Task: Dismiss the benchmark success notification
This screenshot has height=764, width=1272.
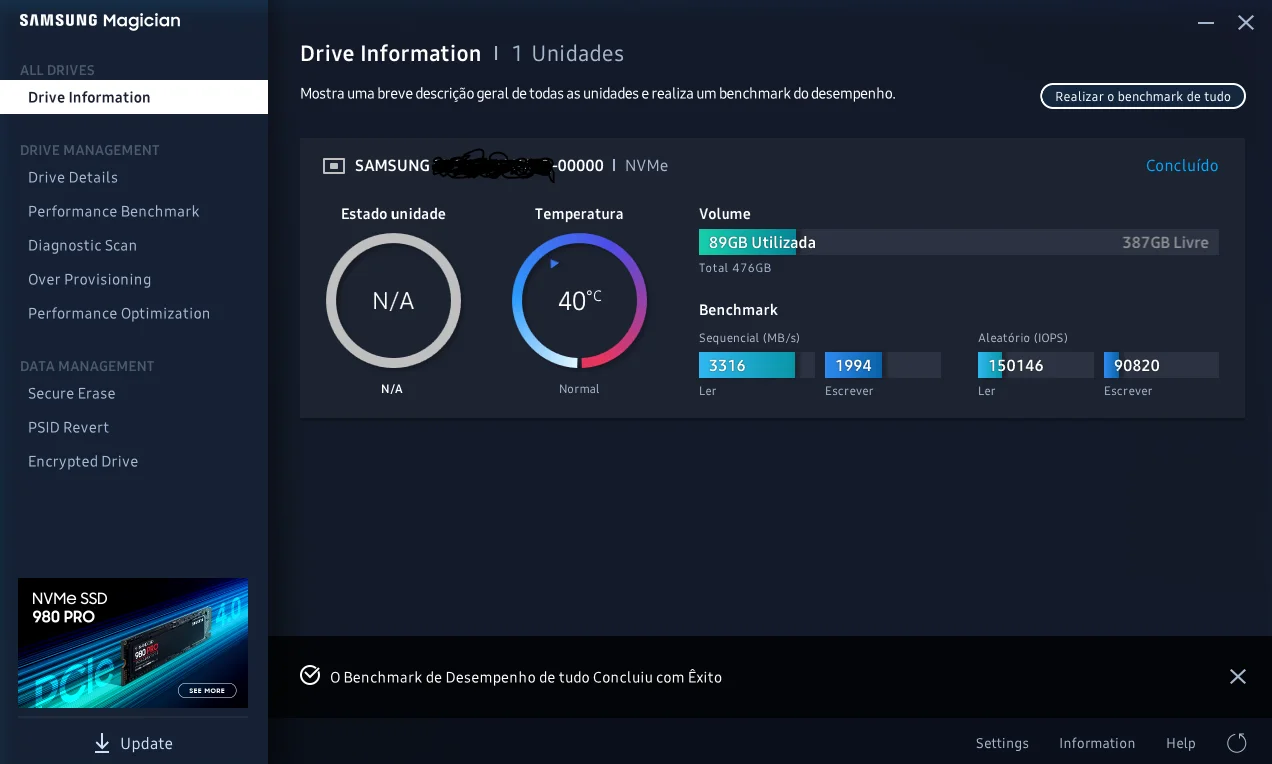Action: tap(1238, 677)
